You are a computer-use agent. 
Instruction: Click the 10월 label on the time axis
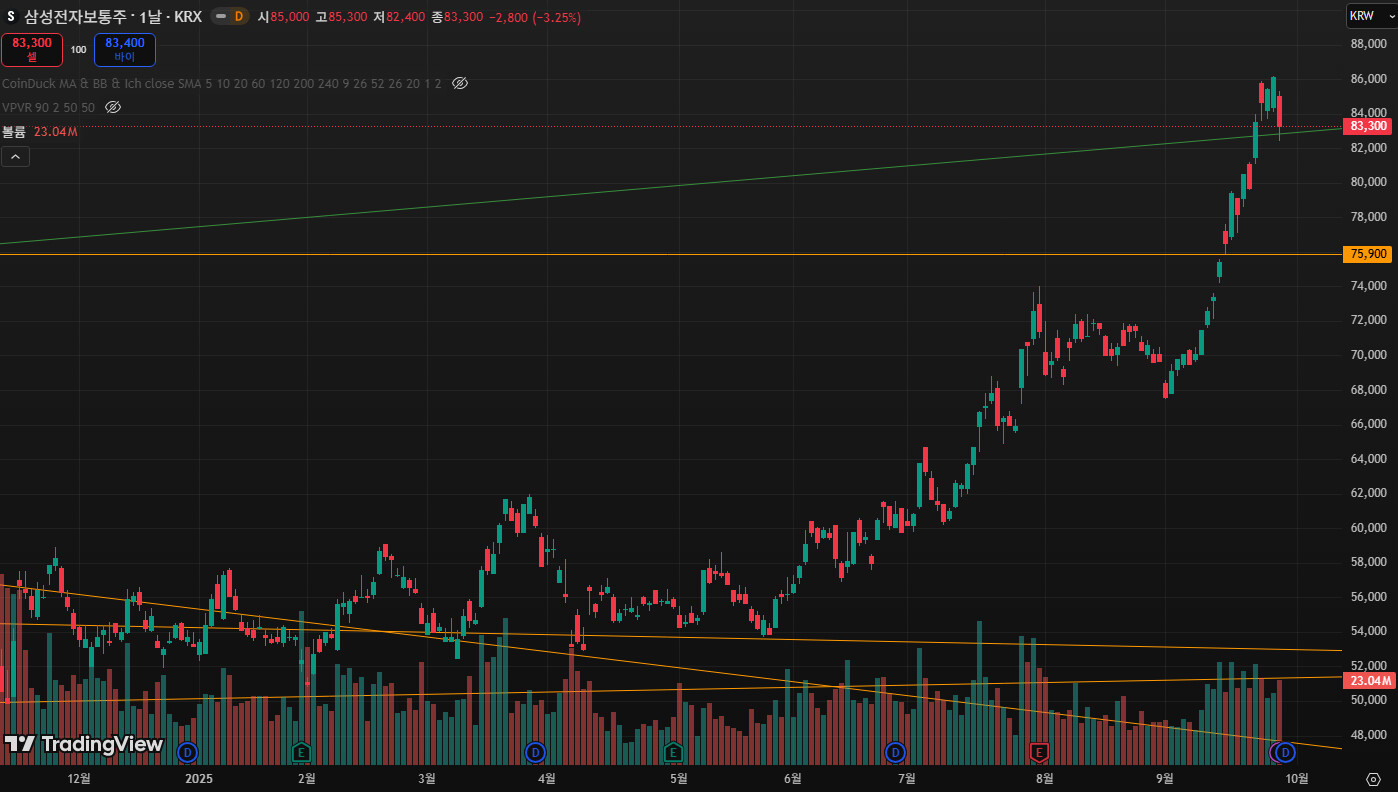point(1297,778)
